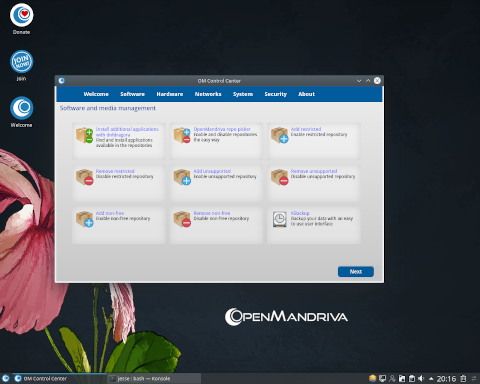Open the clipboard tray icon
480x384 pixels.
click(412, 378)
